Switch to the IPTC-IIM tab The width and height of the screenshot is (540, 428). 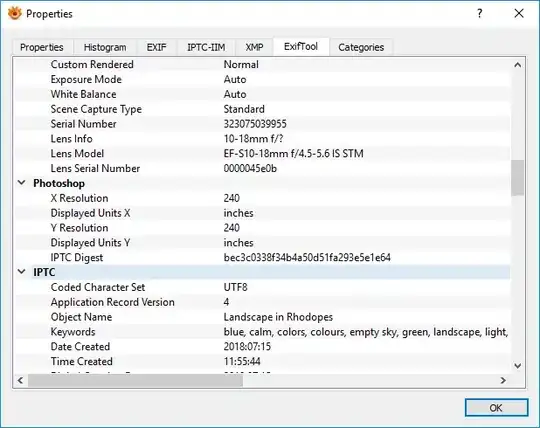coord(206,47)
